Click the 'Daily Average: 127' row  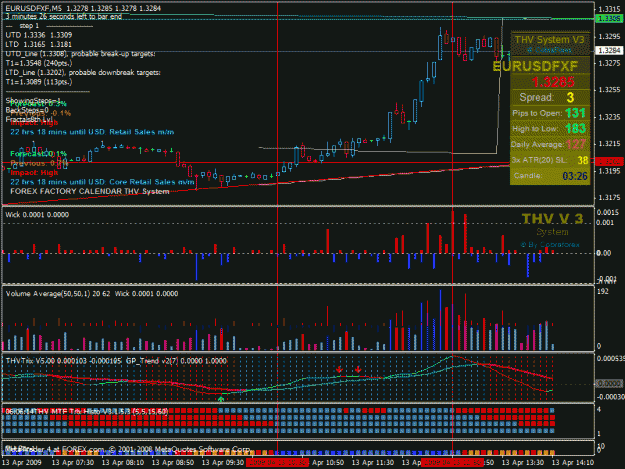[x=550, y=144]
